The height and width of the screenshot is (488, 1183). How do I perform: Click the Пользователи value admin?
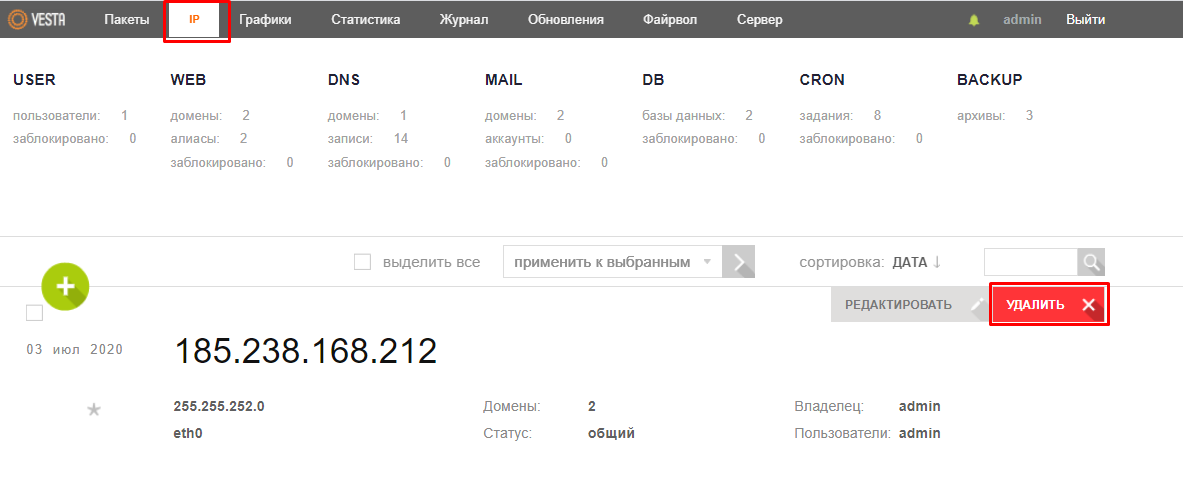pyautogui.click(x=920, y=434)
